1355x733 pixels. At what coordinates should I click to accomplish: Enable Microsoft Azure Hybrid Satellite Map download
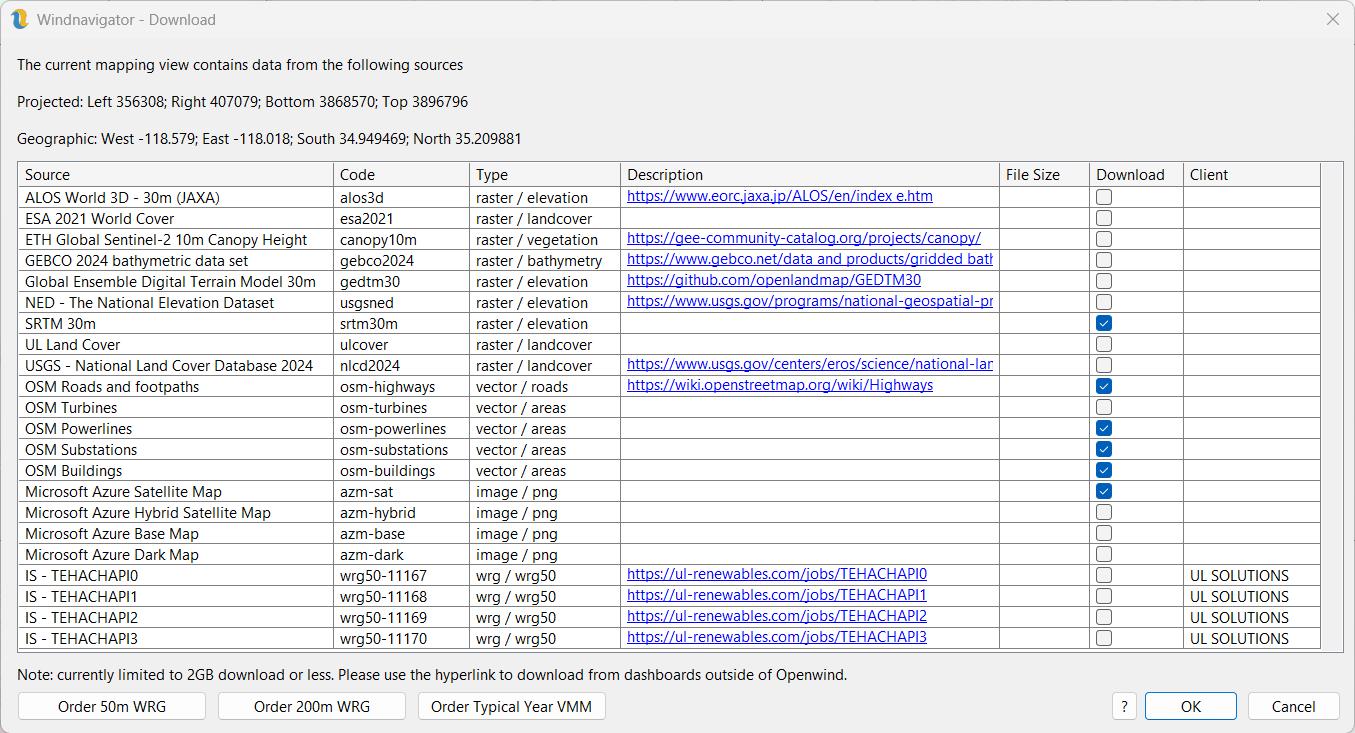pyautogui.click(x=1104, y=512)
